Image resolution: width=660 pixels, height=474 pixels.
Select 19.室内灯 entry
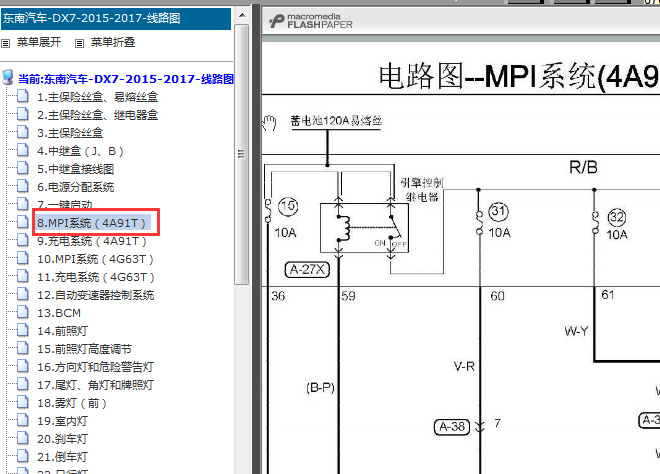point(62,421)
